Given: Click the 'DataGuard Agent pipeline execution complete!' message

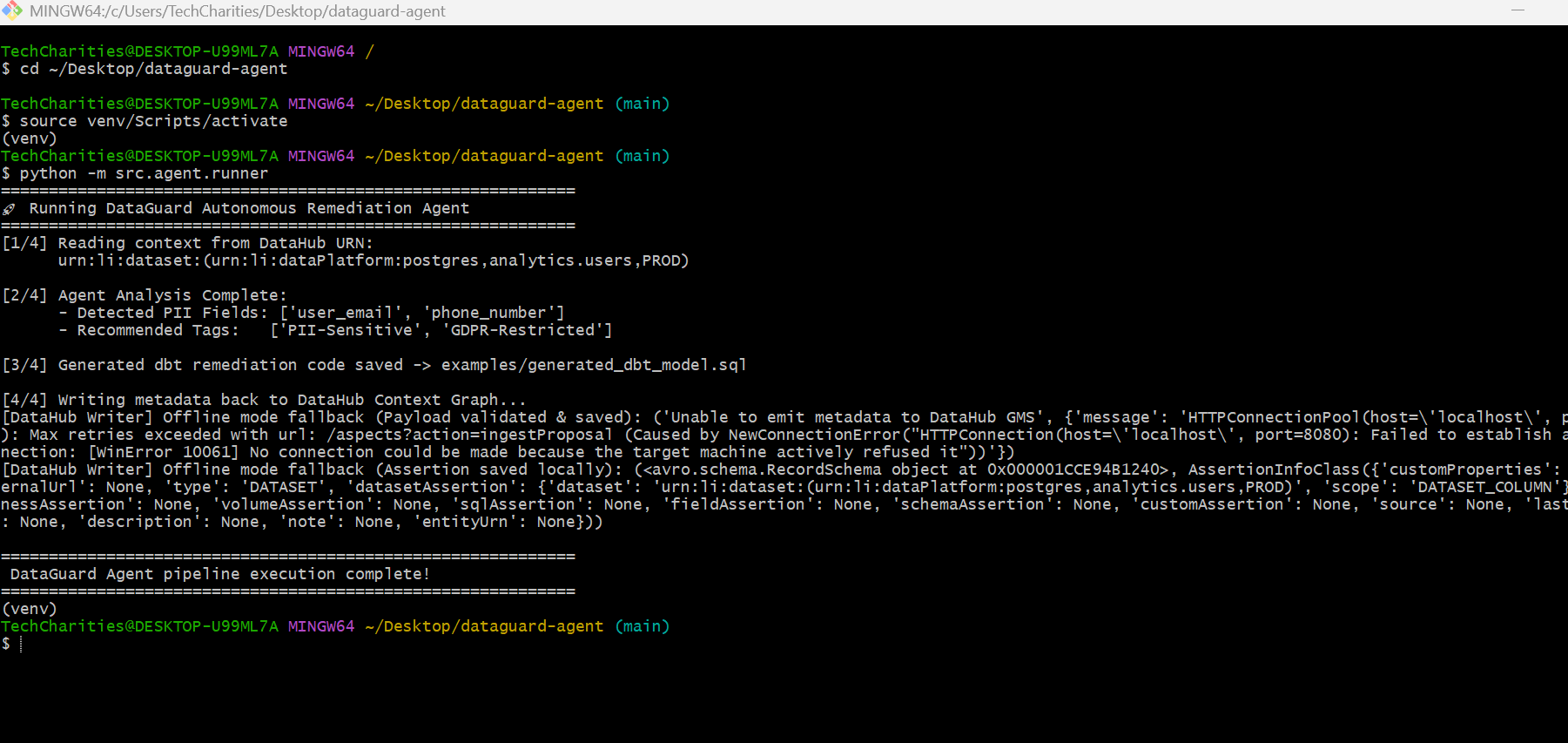Looking at the screenshot, I should 220,574.
